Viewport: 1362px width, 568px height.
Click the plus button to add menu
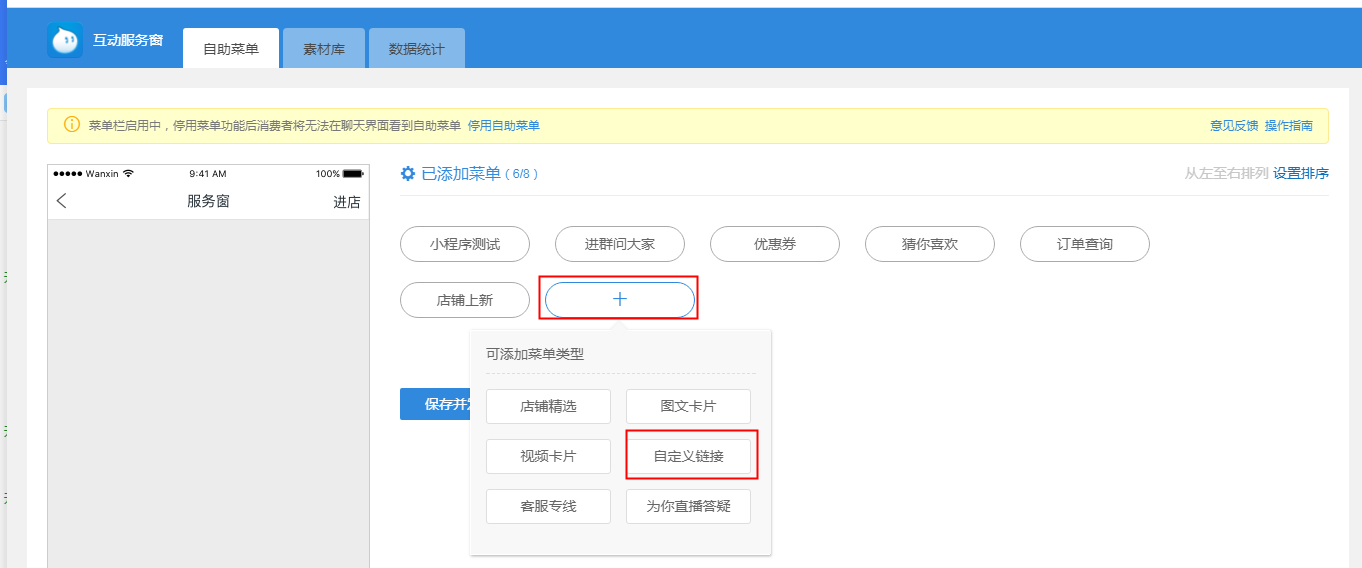(x=620, y=300)
